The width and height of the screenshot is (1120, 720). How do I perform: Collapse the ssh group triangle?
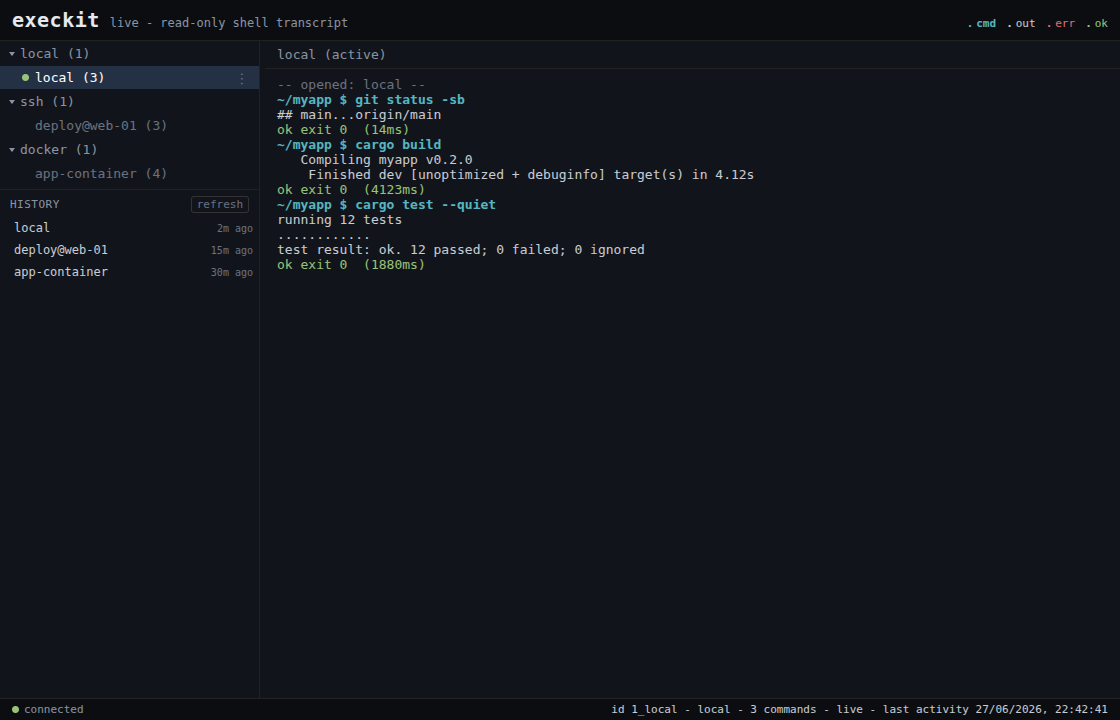[12, 101]
